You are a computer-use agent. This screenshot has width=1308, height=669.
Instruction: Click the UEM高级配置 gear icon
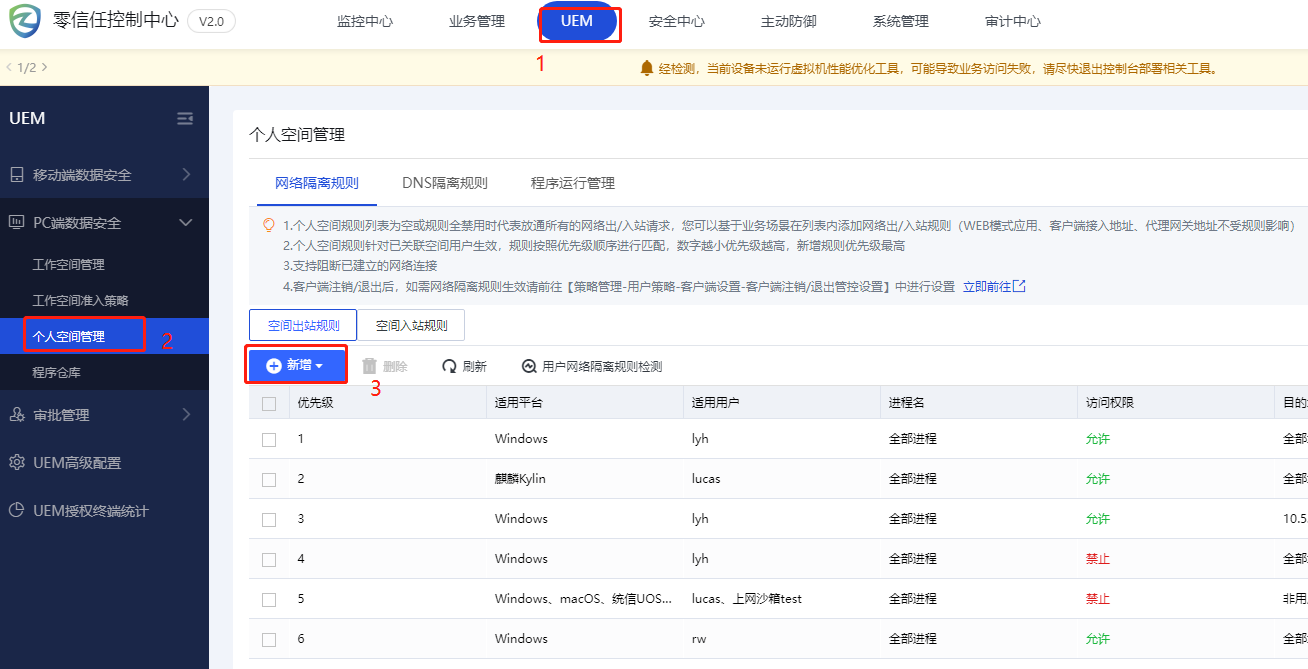pyautogui.click(x=17, y=463)
